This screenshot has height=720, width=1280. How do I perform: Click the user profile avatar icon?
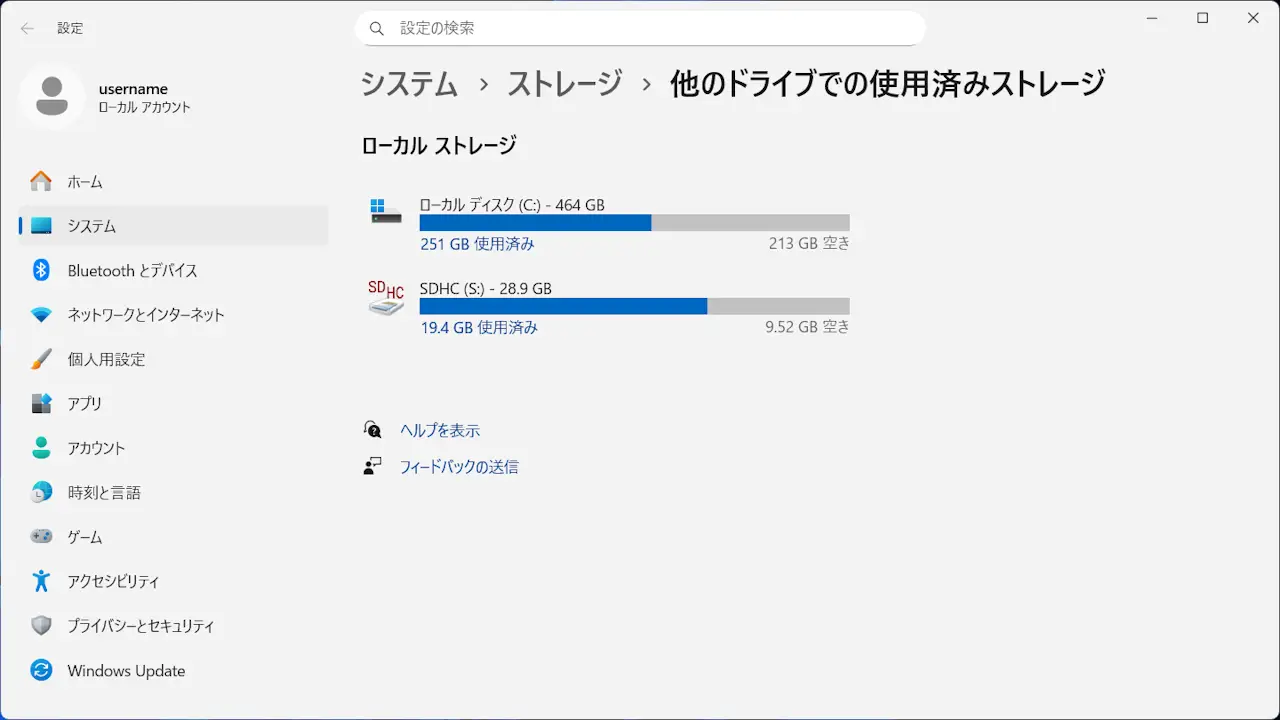52,97
